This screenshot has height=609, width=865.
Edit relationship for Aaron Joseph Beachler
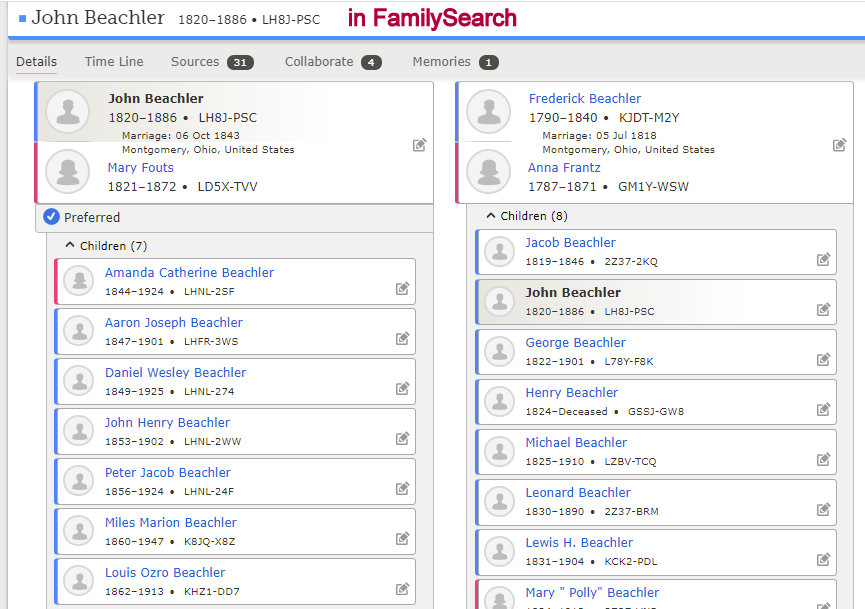(402, 339)
